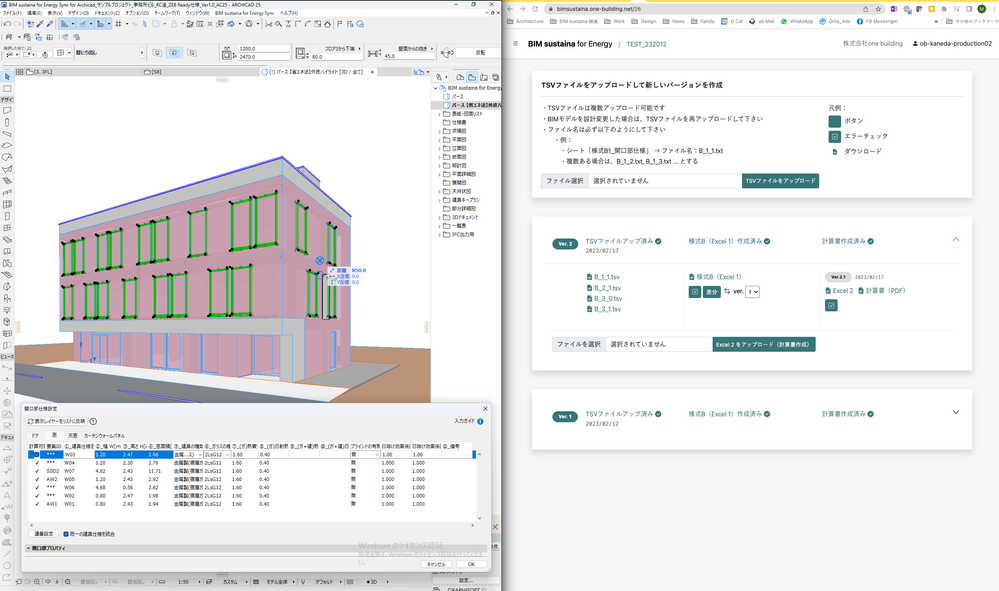
Task: Click the zoom in icon in Archicad status bar
Action: [37, 582]
